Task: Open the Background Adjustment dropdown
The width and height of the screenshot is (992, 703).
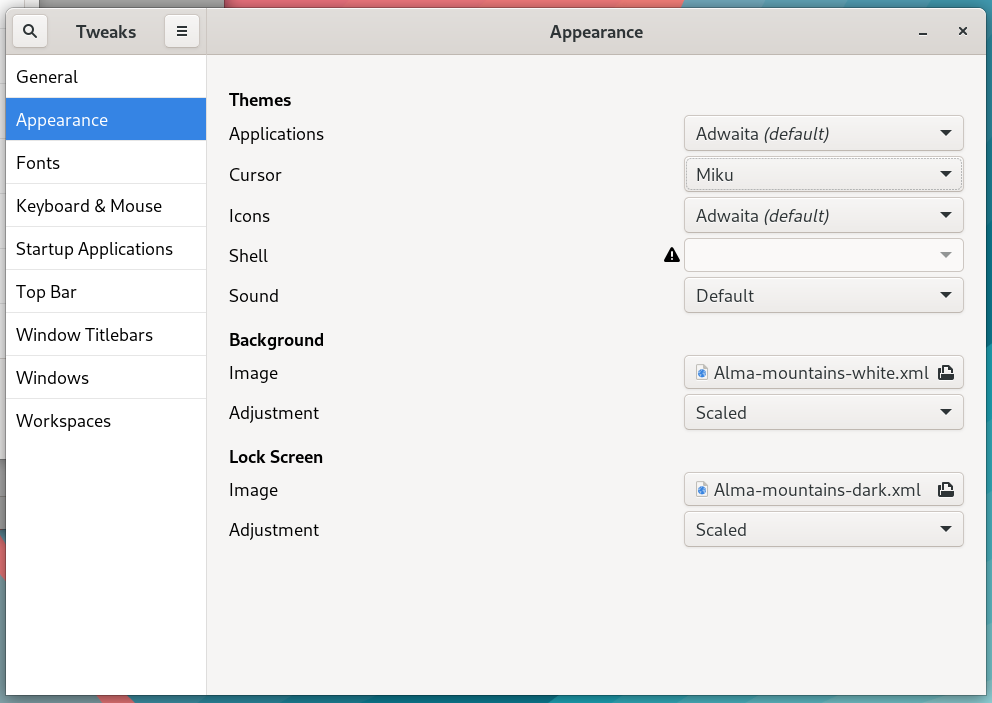Action: [x=823, y=413]
